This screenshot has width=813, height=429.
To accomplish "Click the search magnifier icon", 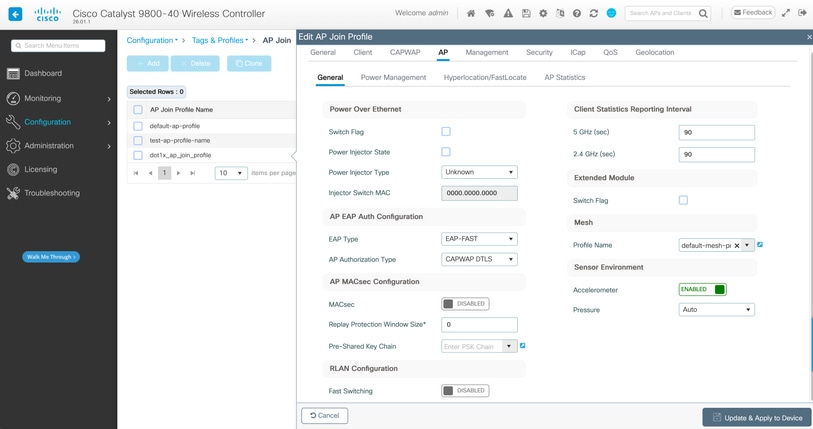I will click(703, 13).
